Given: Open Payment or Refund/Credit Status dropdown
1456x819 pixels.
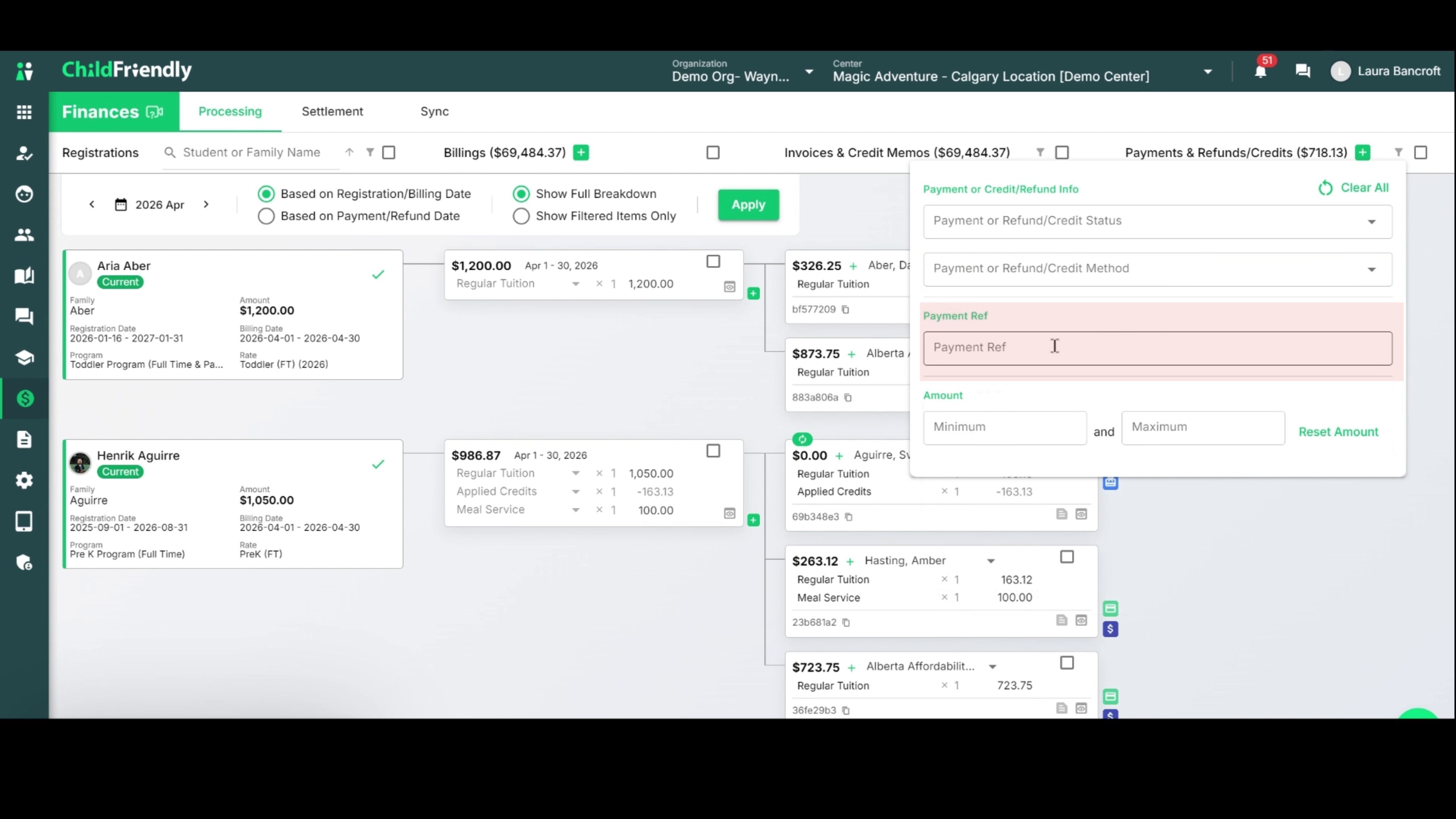Looking at the screenshot, I should tap(1158, 222).
